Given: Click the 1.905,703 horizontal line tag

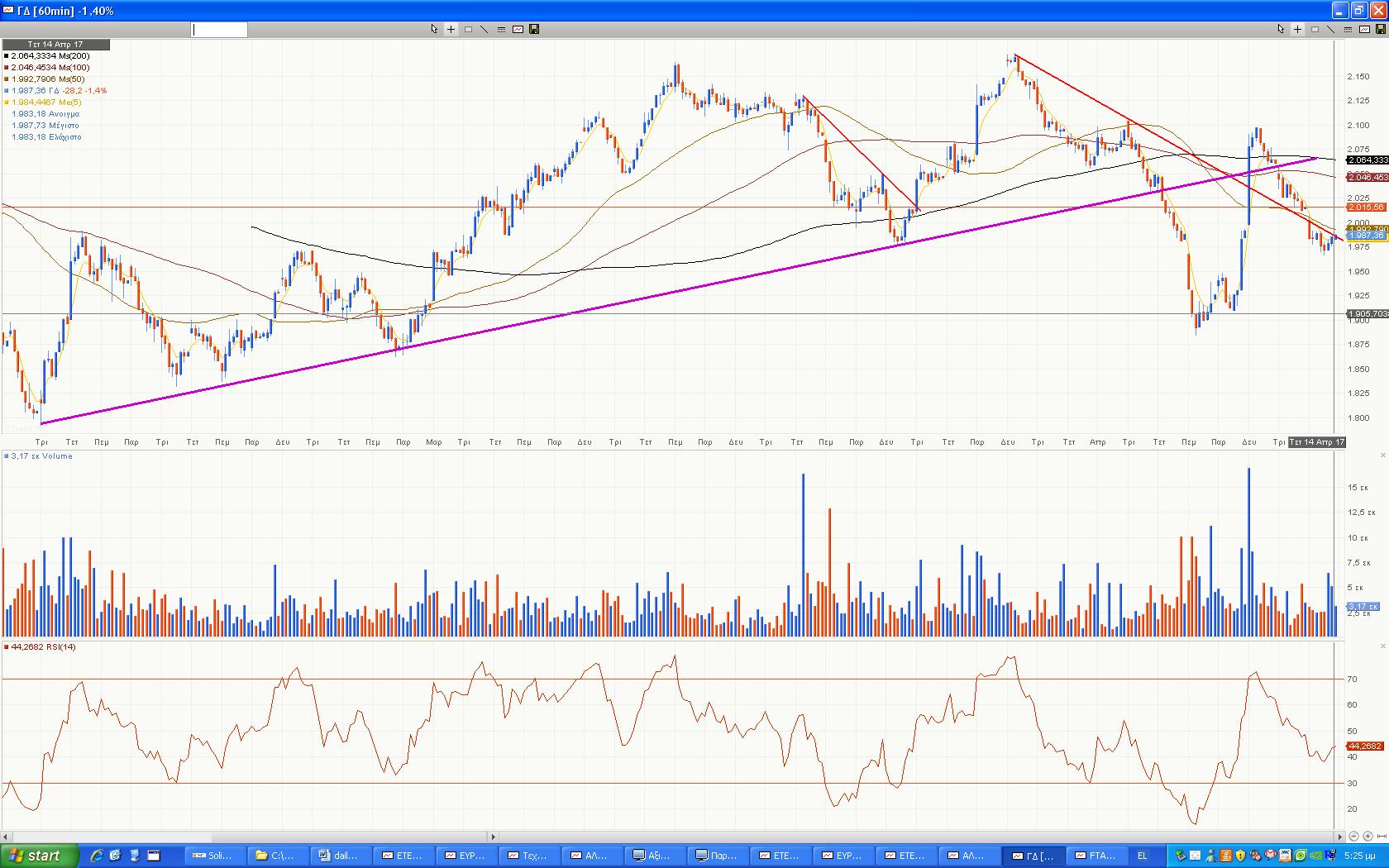Looking at the screenshot, I should click(1368, 313).
